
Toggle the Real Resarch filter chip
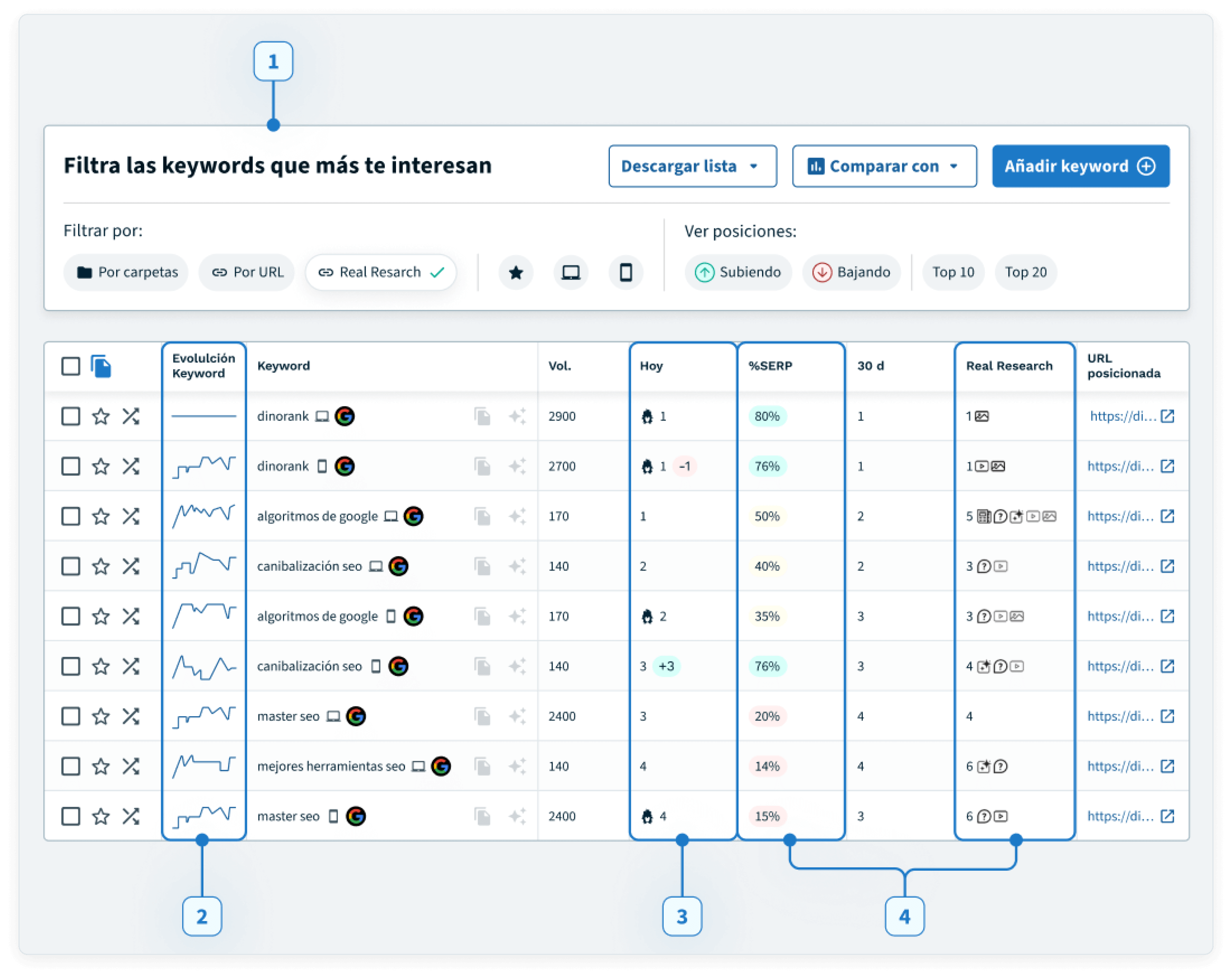click(381, 272)
